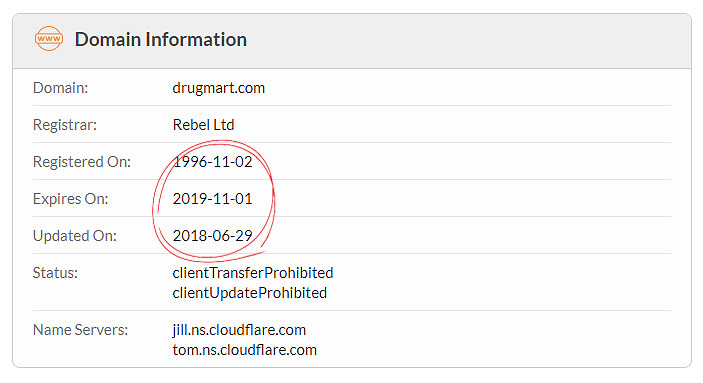
Task: Click the expiry date 2019-11-01
Action: pyautogui.click(x=213, y=199)
